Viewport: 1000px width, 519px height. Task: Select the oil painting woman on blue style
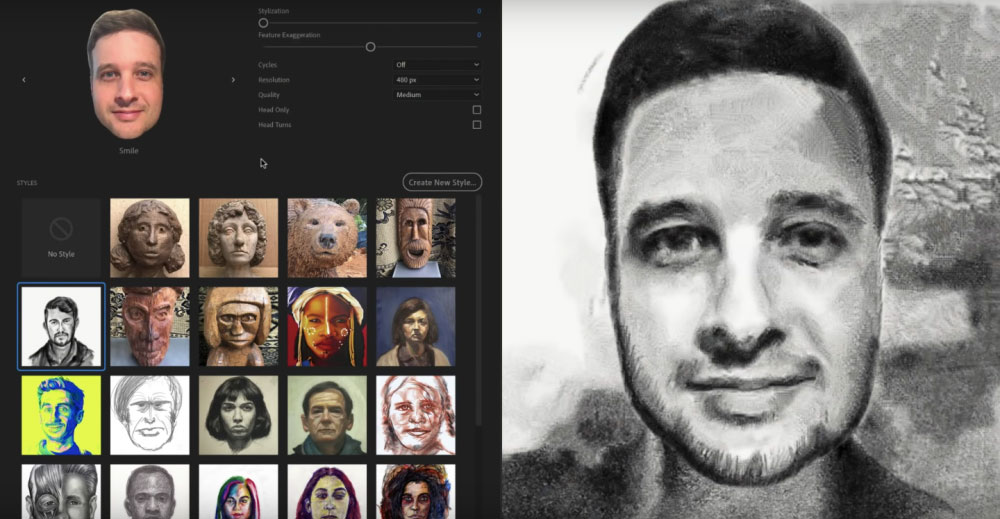tap(416, 326)
